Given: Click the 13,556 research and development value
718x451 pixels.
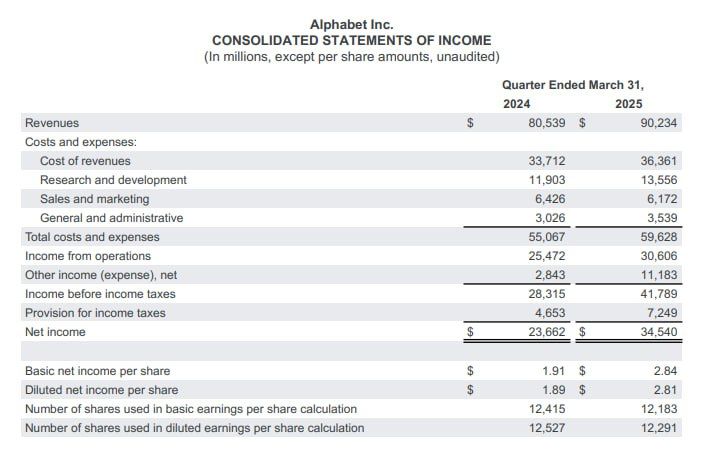Looking at the screenshot, I should [x=658, y=180].
